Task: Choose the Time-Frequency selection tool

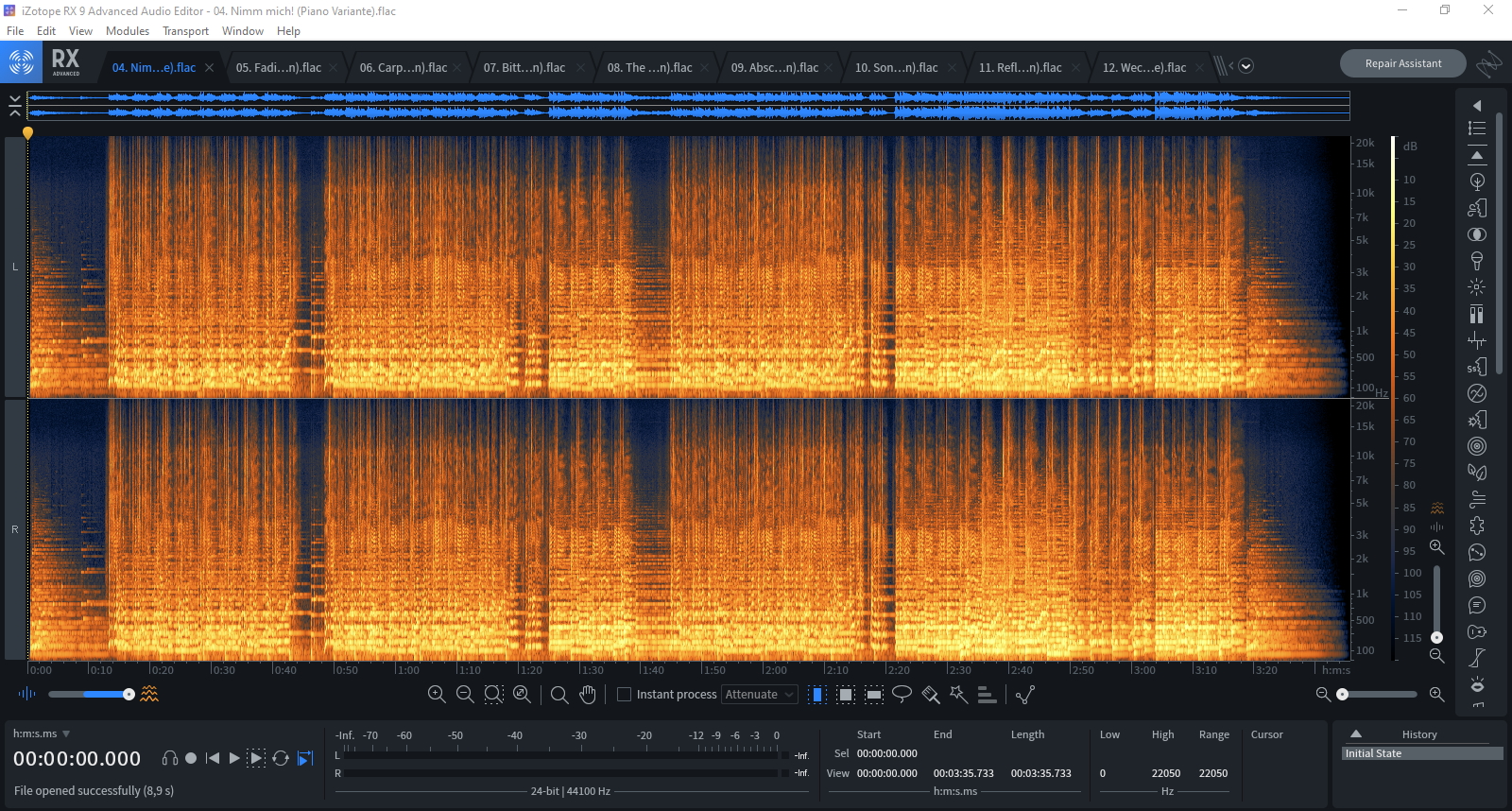Action: coord(846,695)
